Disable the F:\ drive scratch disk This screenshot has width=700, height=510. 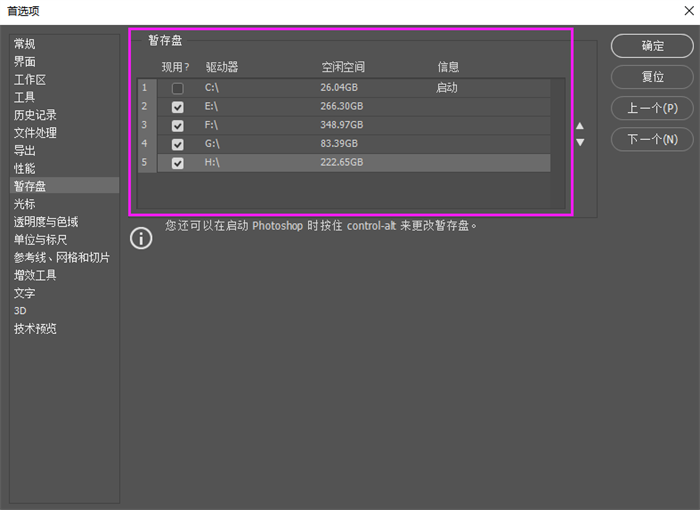(x=178, y=125)
